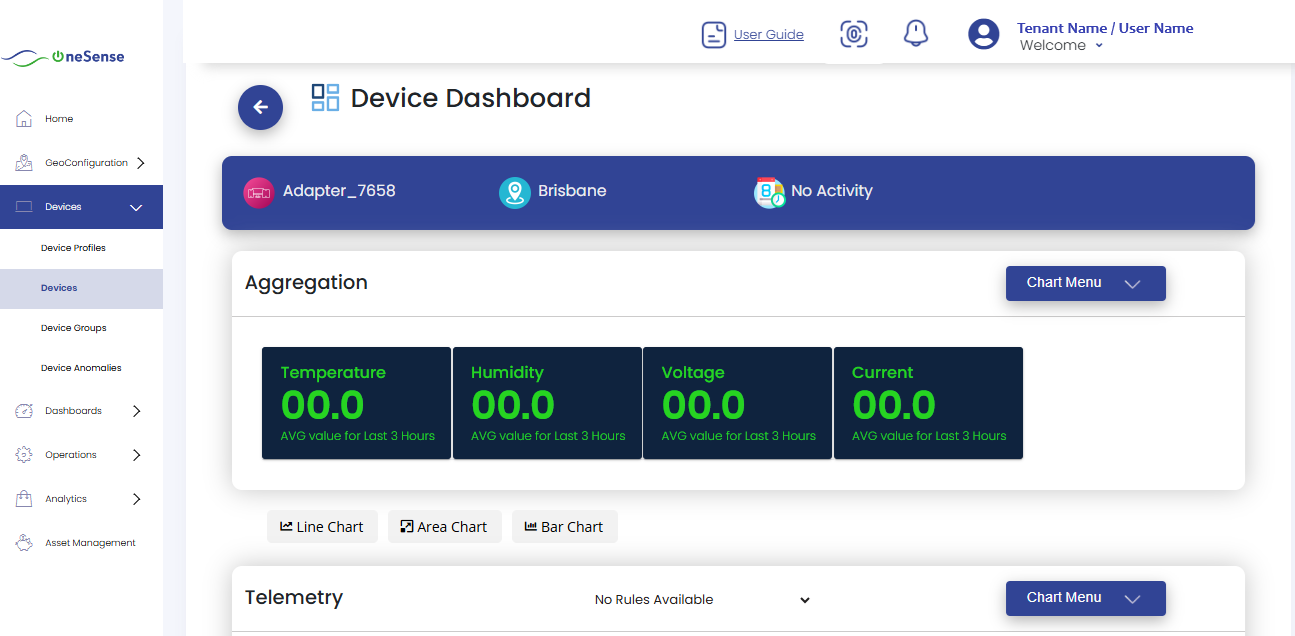The width and height of the screenshot is (1295, 636).
Task: Click the Adapter_7658 device icon
Action: click(x=259, y=192)
